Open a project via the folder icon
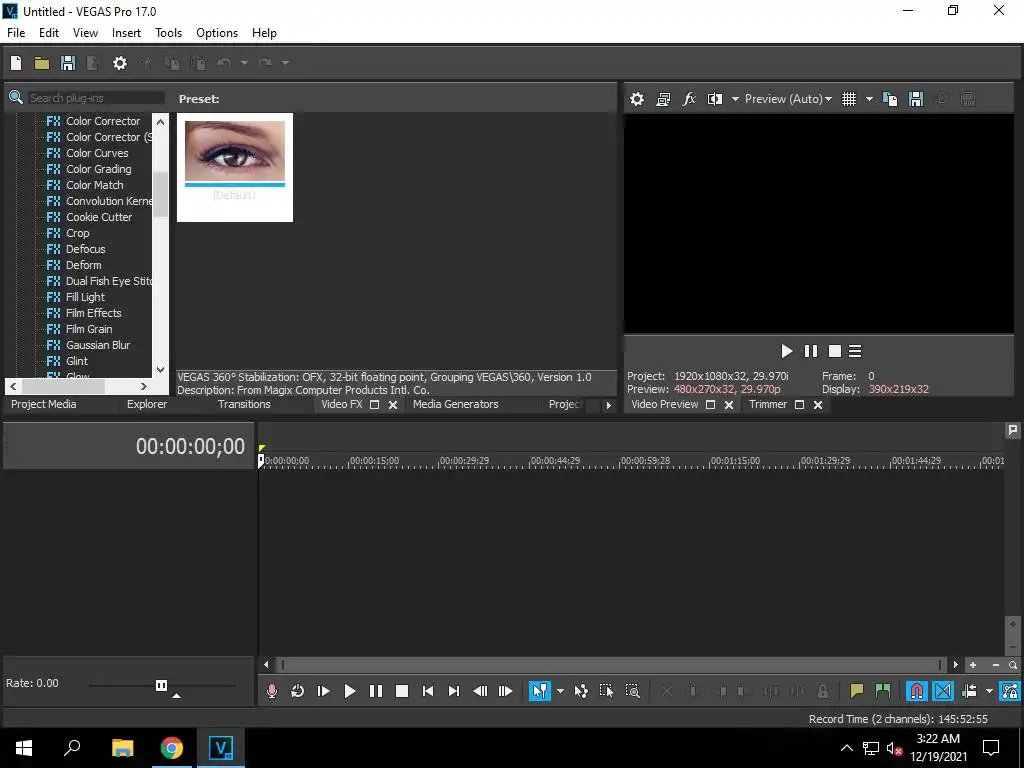Screen dimensions: 1024x768 point(42,63)
